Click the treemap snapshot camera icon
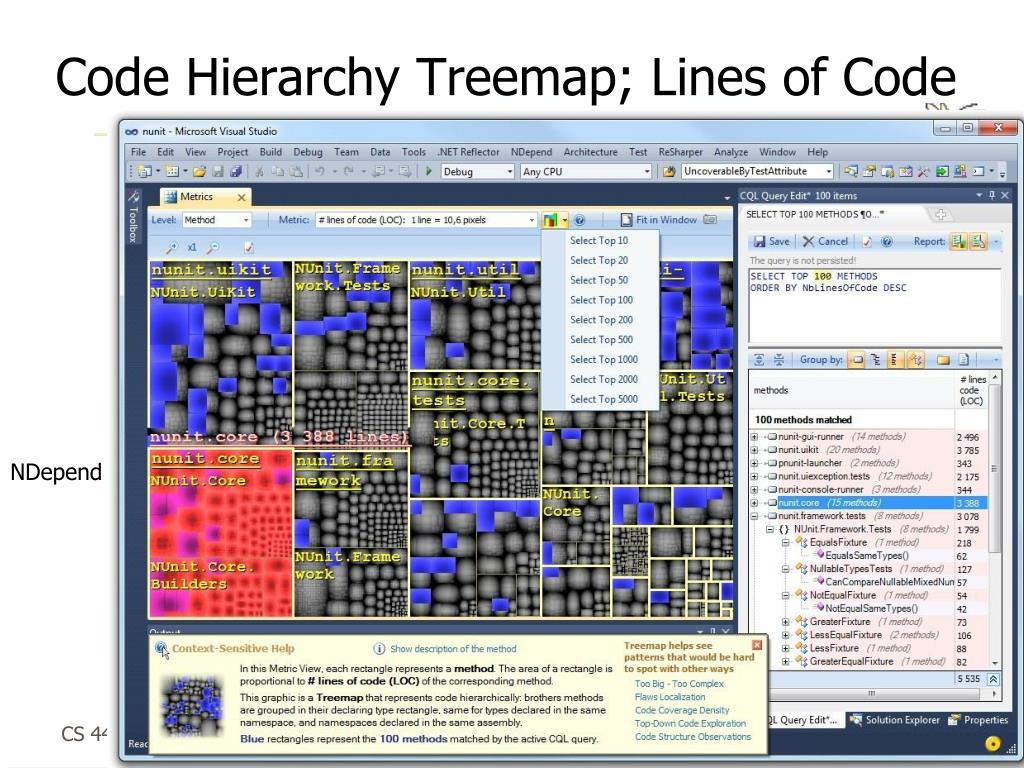Image resolution: width=1024 pixels, height=768 pixels. (x=710, y=220)
